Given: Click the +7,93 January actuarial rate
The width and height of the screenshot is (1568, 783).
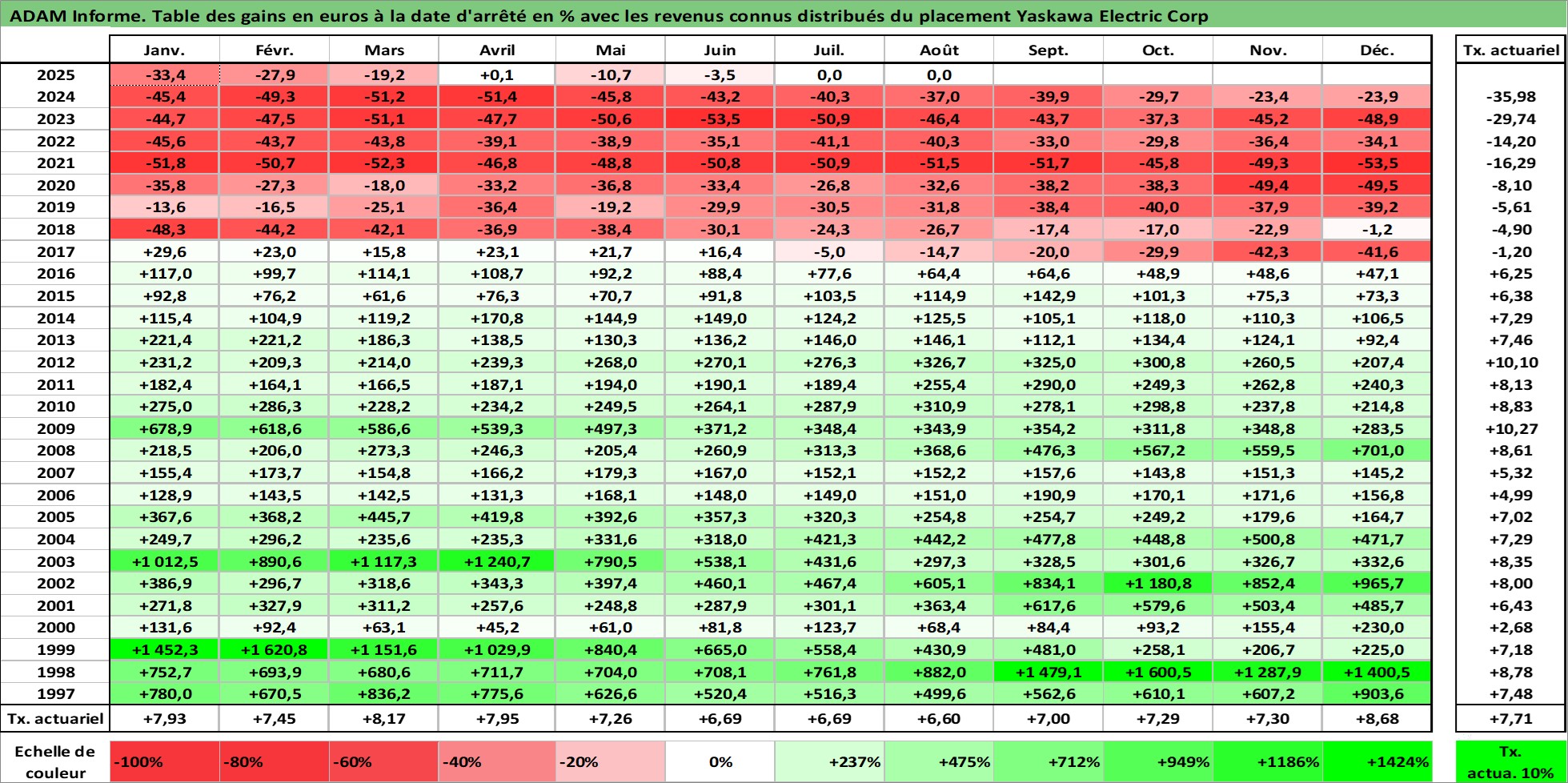Looking at the screenshot, I should tap(165, 718).
